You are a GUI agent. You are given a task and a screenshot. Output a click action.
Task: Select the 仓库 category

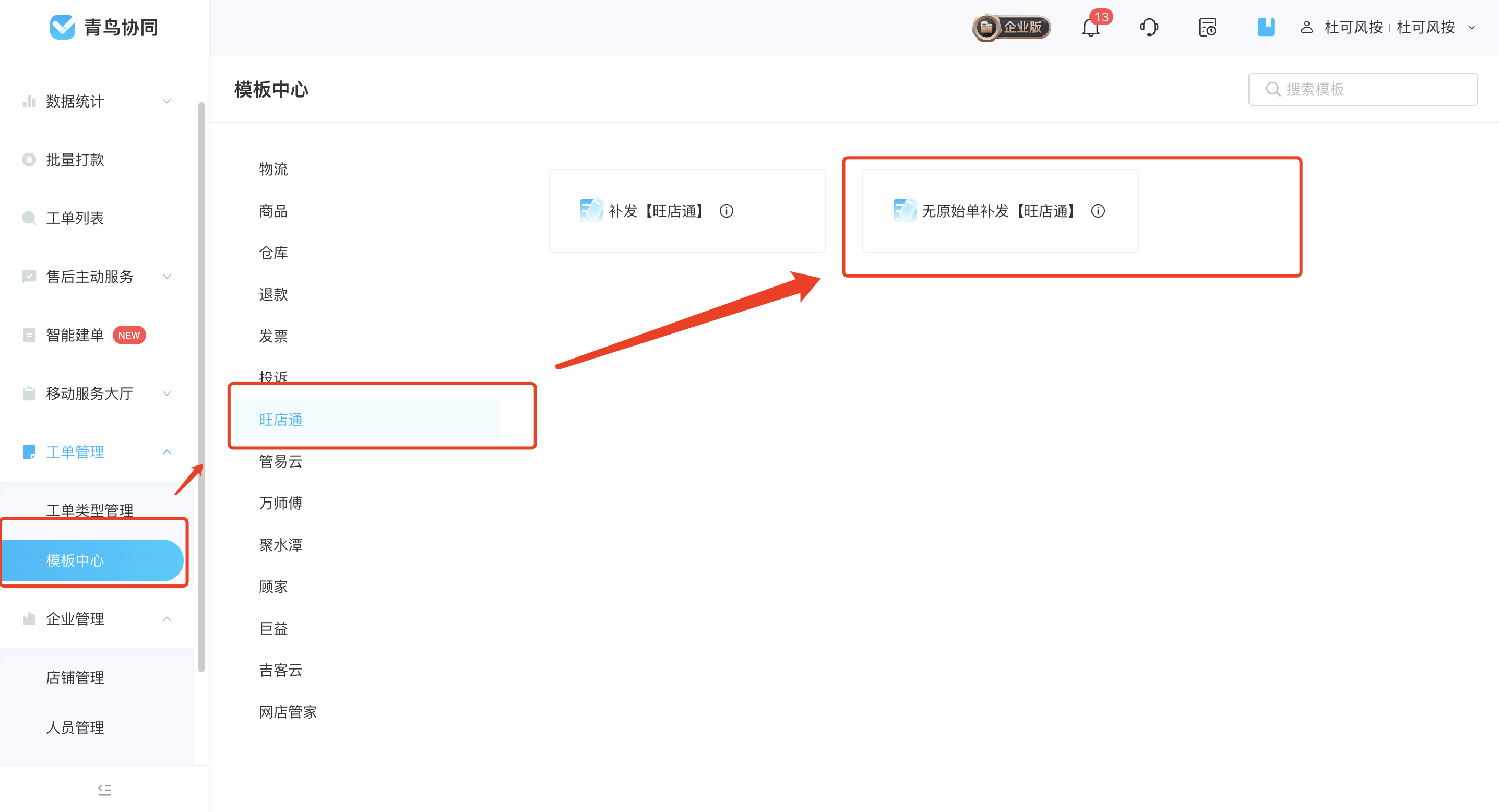273,253
